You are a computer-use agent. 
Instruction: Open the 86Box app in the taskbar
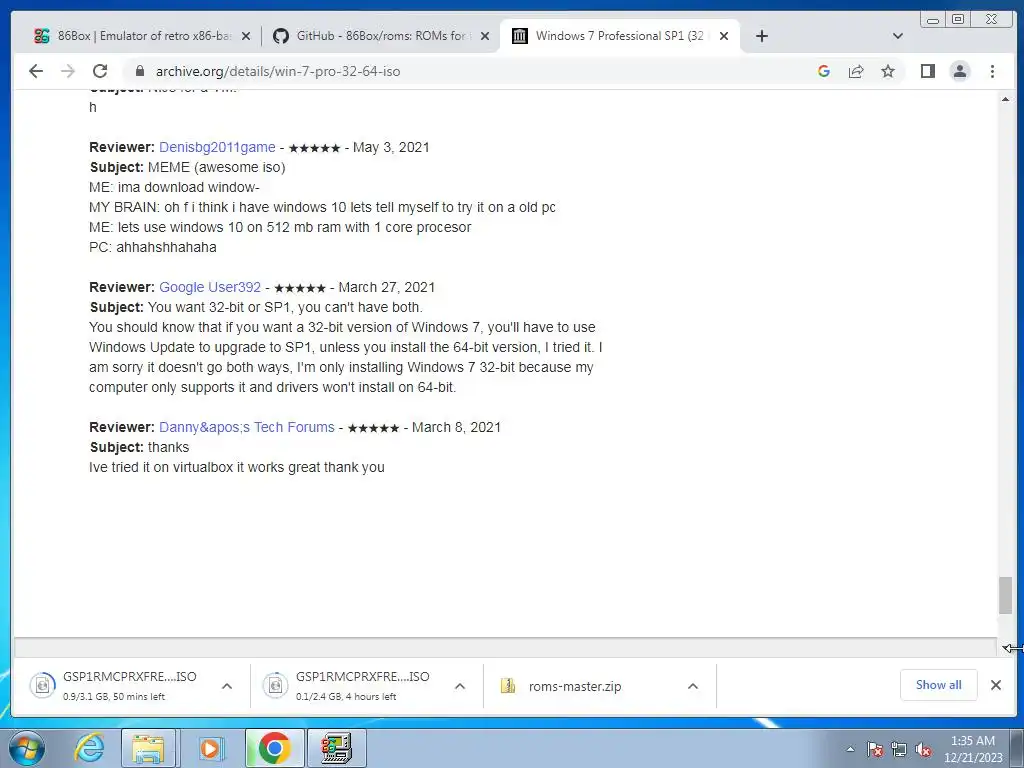tap(337, 748)
